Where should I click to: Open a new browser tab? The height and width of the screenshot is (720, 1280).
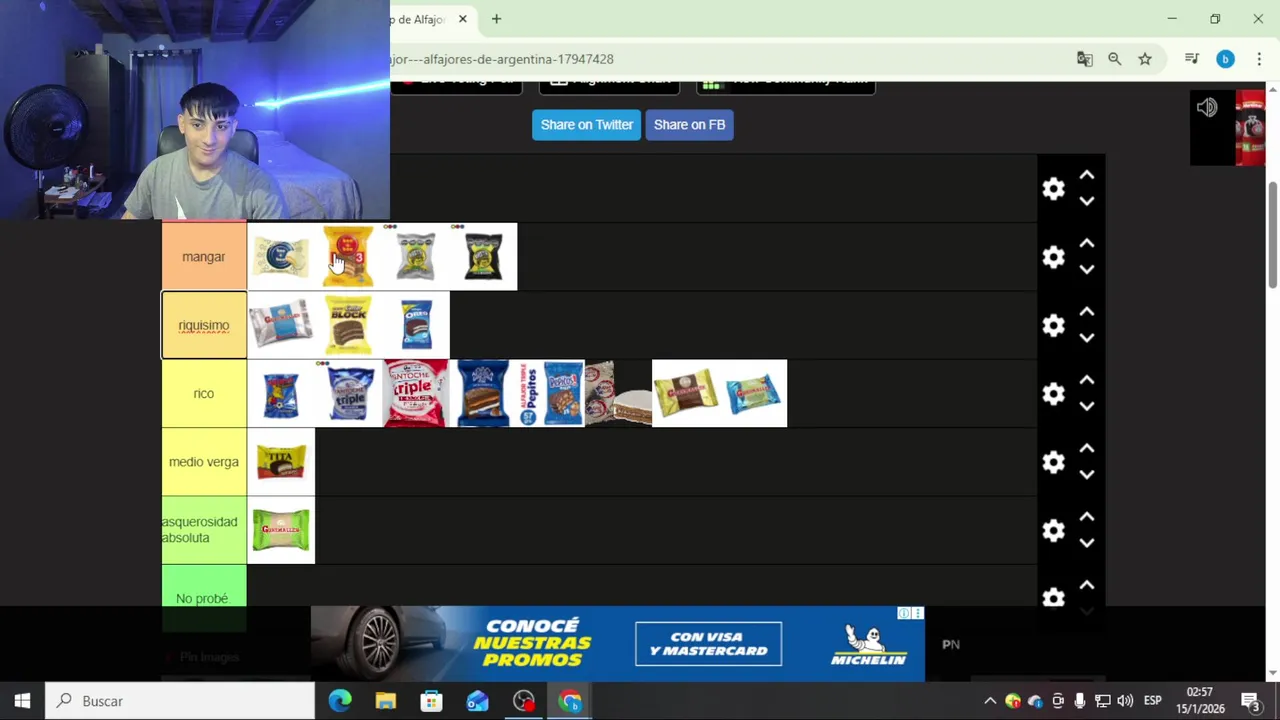[x=496, y=19]
